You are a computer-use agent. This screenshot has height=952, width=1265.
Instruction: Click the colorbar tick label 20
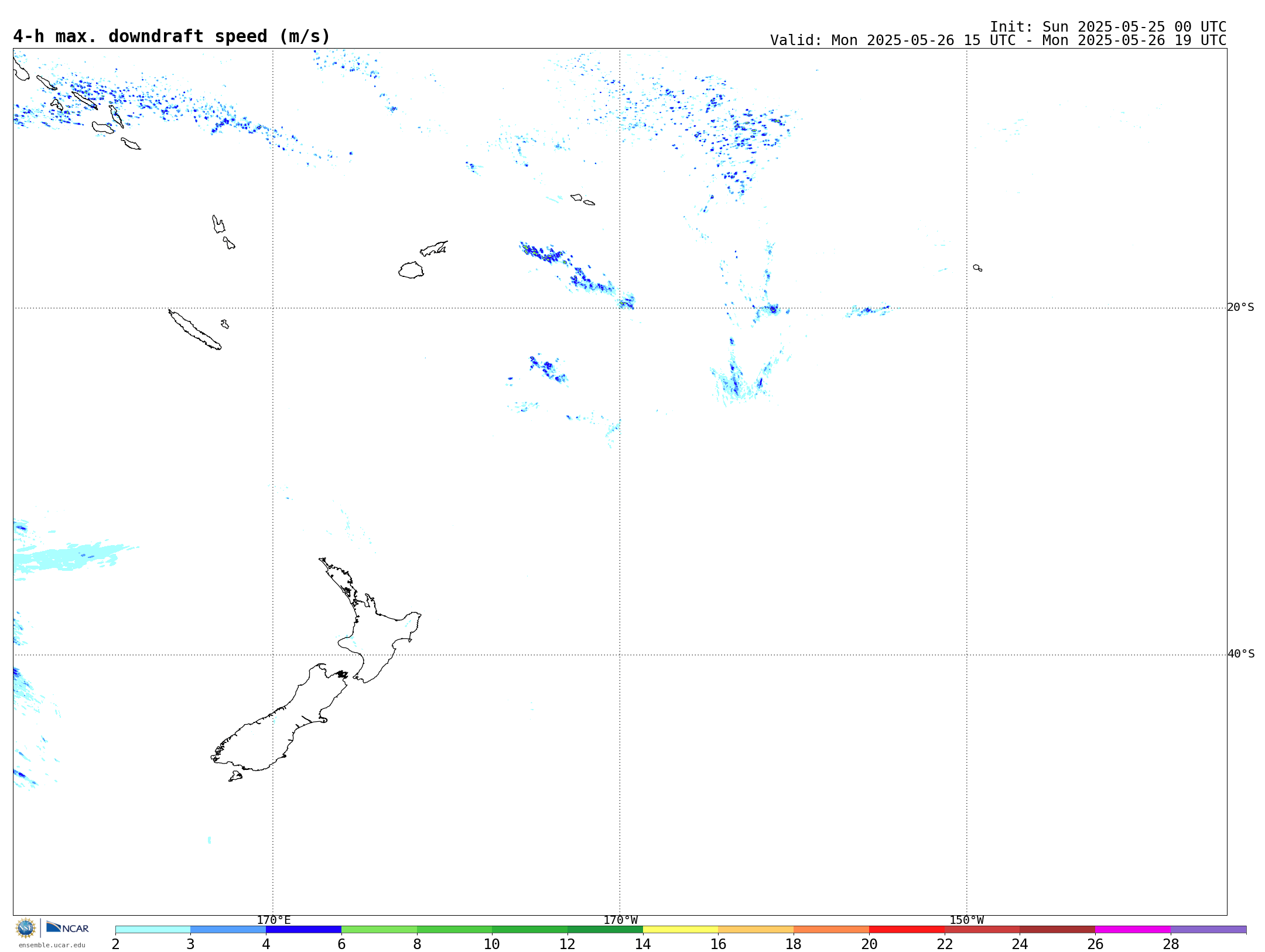click(x=869, y=944)
